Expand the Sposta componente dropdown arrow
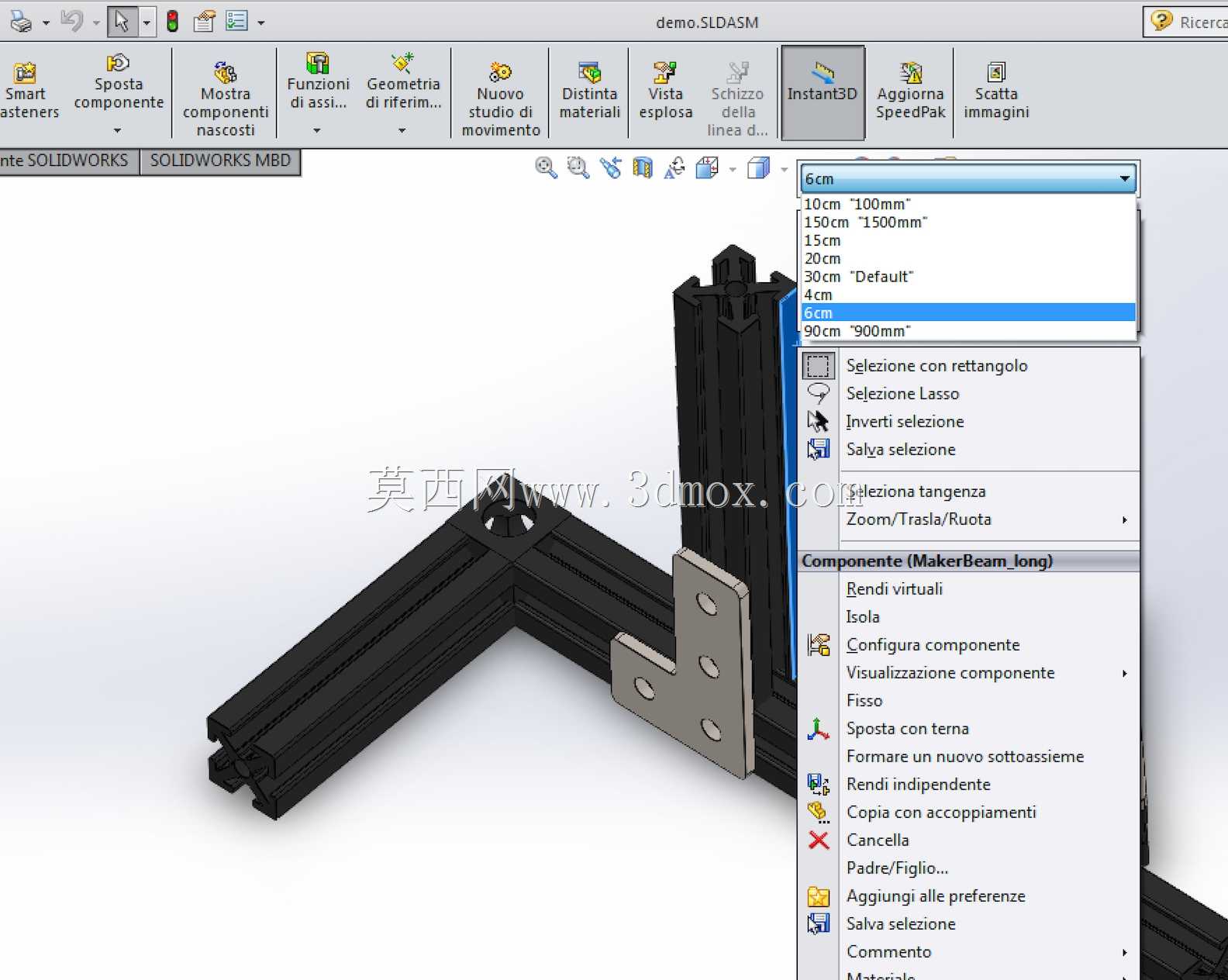1228x980 pixels. point(118,130)
